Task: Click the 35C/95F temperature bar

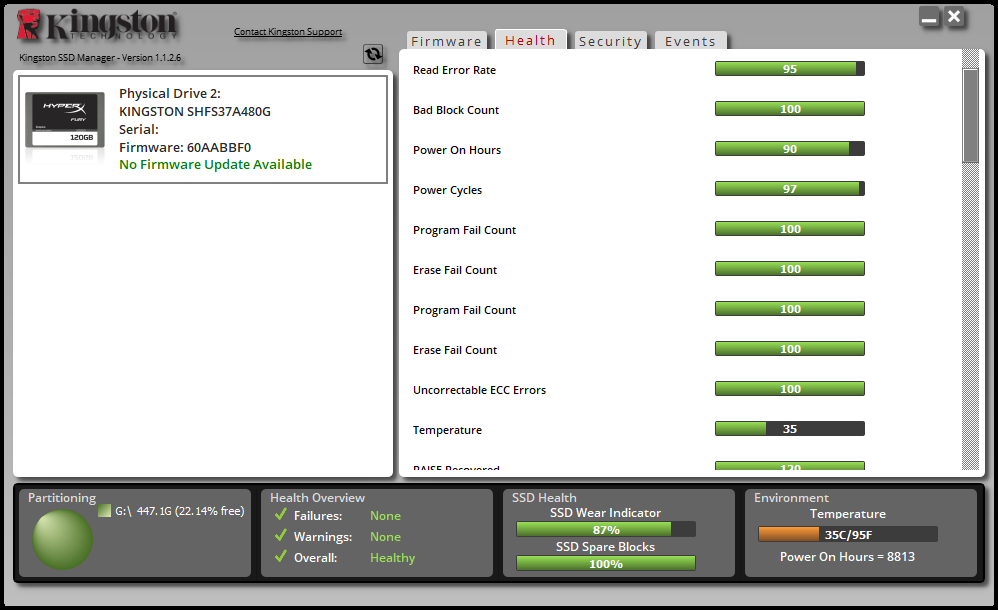Action: pos(848,534)
